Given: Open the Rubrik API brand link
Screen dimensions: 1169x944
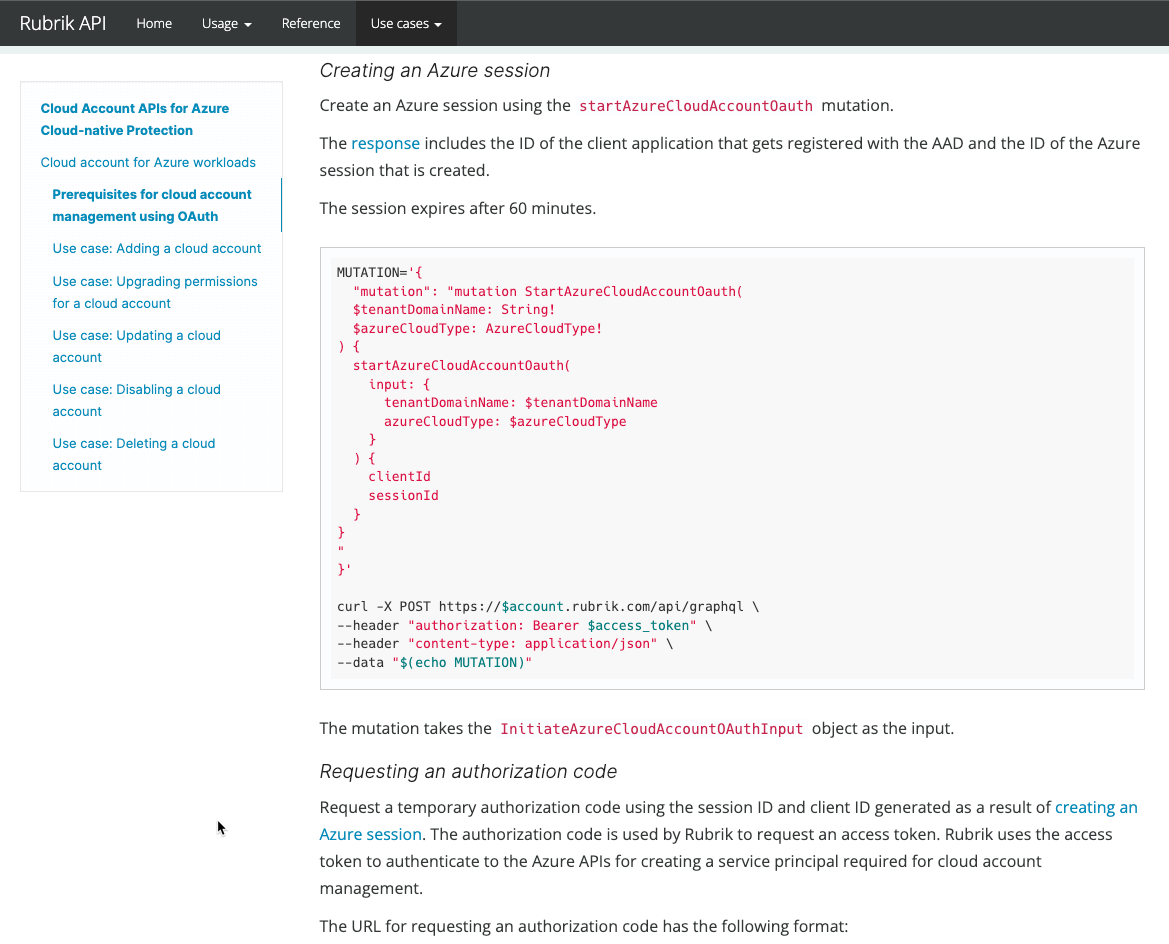Looking at the screenshot, I should (63, 23).
